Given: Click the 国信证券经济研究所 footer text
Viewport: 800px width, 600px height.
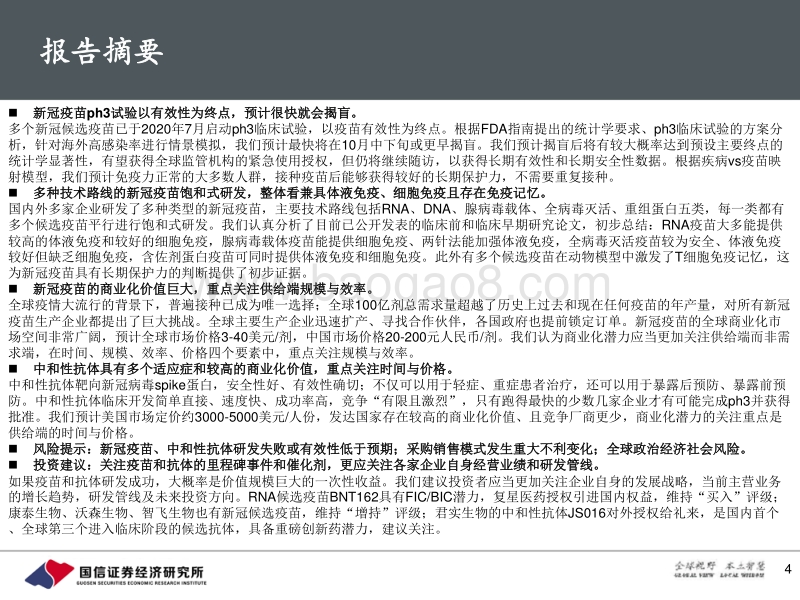Looking at the screenshot, I should pyautogui.click(x=141, y=571).
